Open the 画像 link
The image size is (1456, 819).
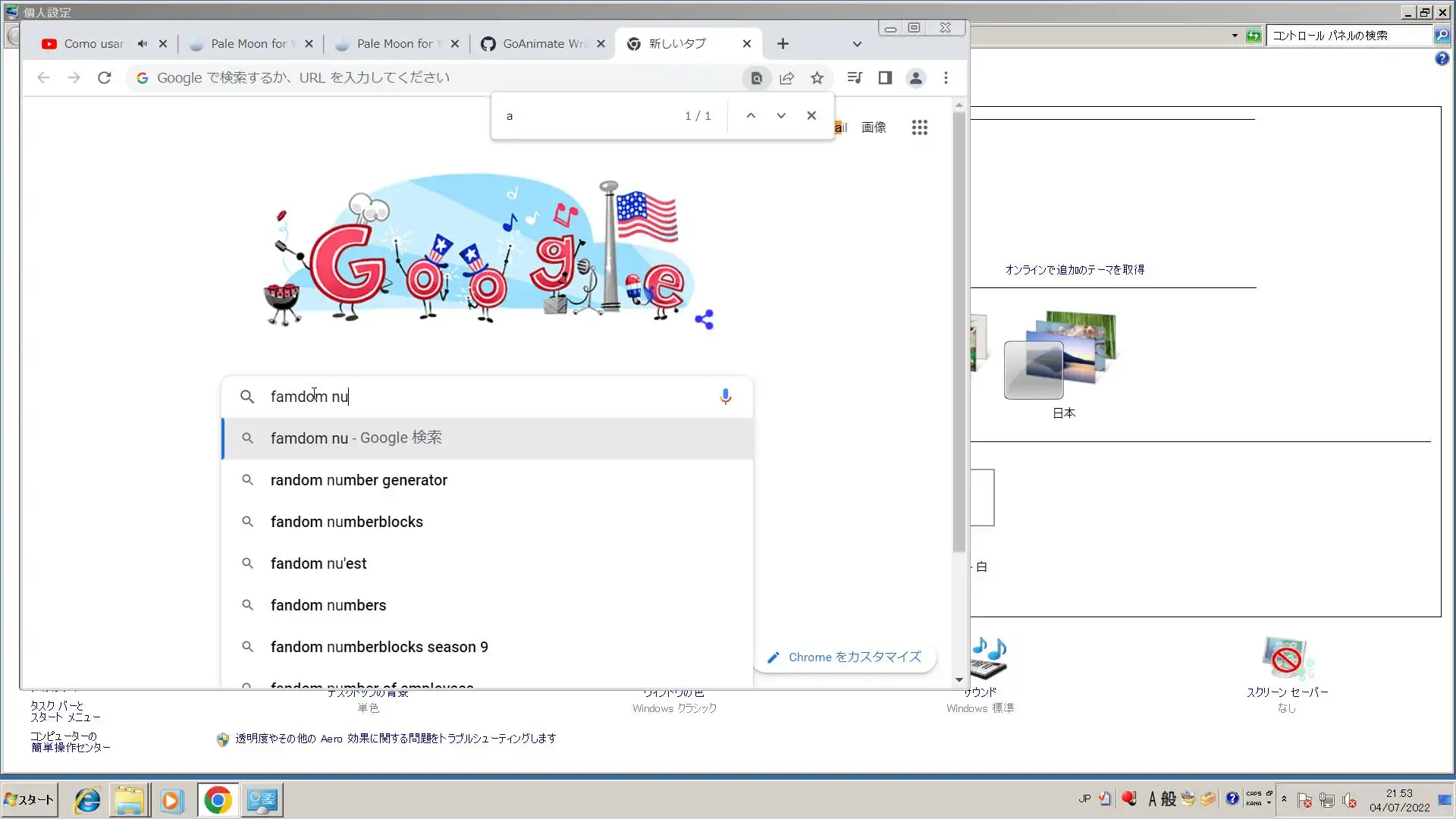(x=874, y=127)
